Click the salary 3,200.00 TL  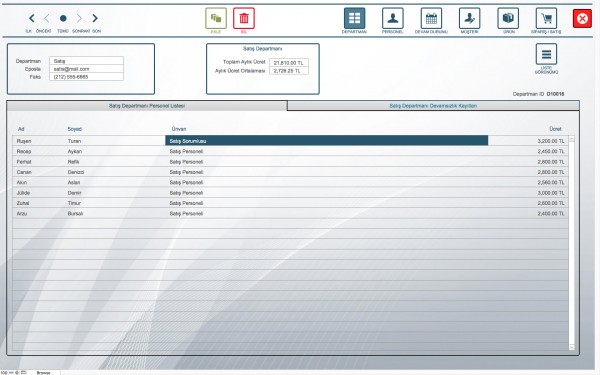pyautogui.click(x=551, y=141)
